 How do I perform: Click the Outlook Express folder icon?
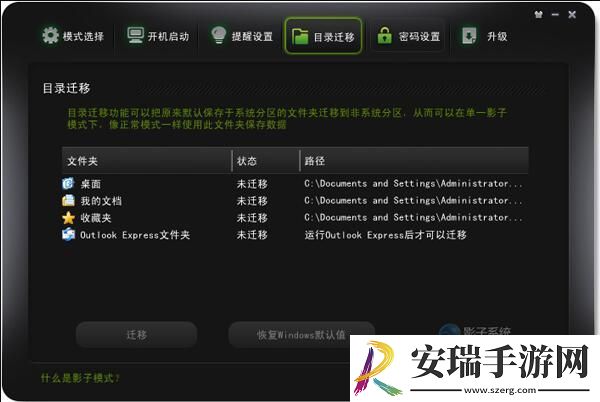click(x=68, y=234)
